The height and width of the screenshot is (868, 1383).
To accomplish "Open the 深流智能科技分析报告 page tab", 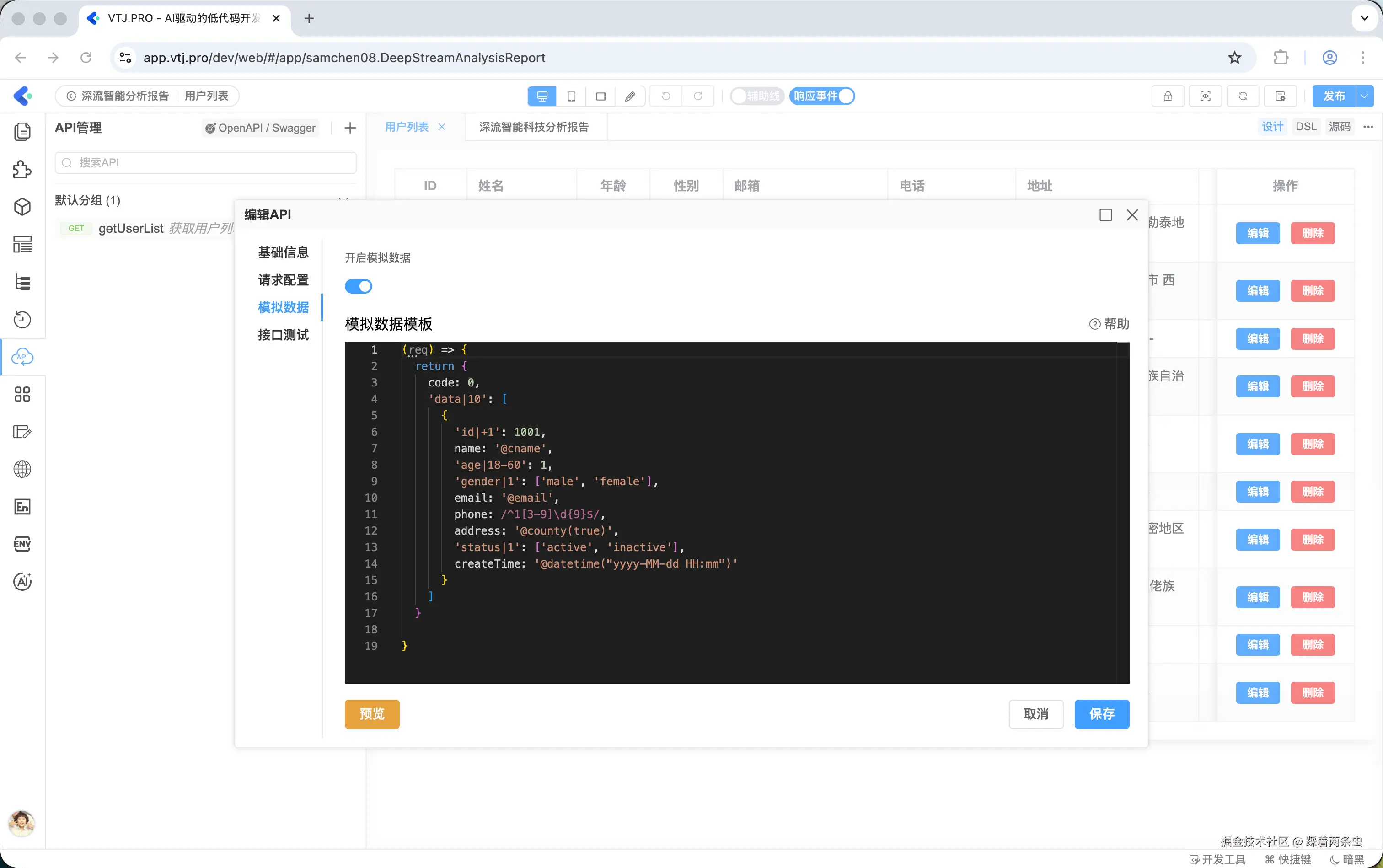I will [533, 127].
